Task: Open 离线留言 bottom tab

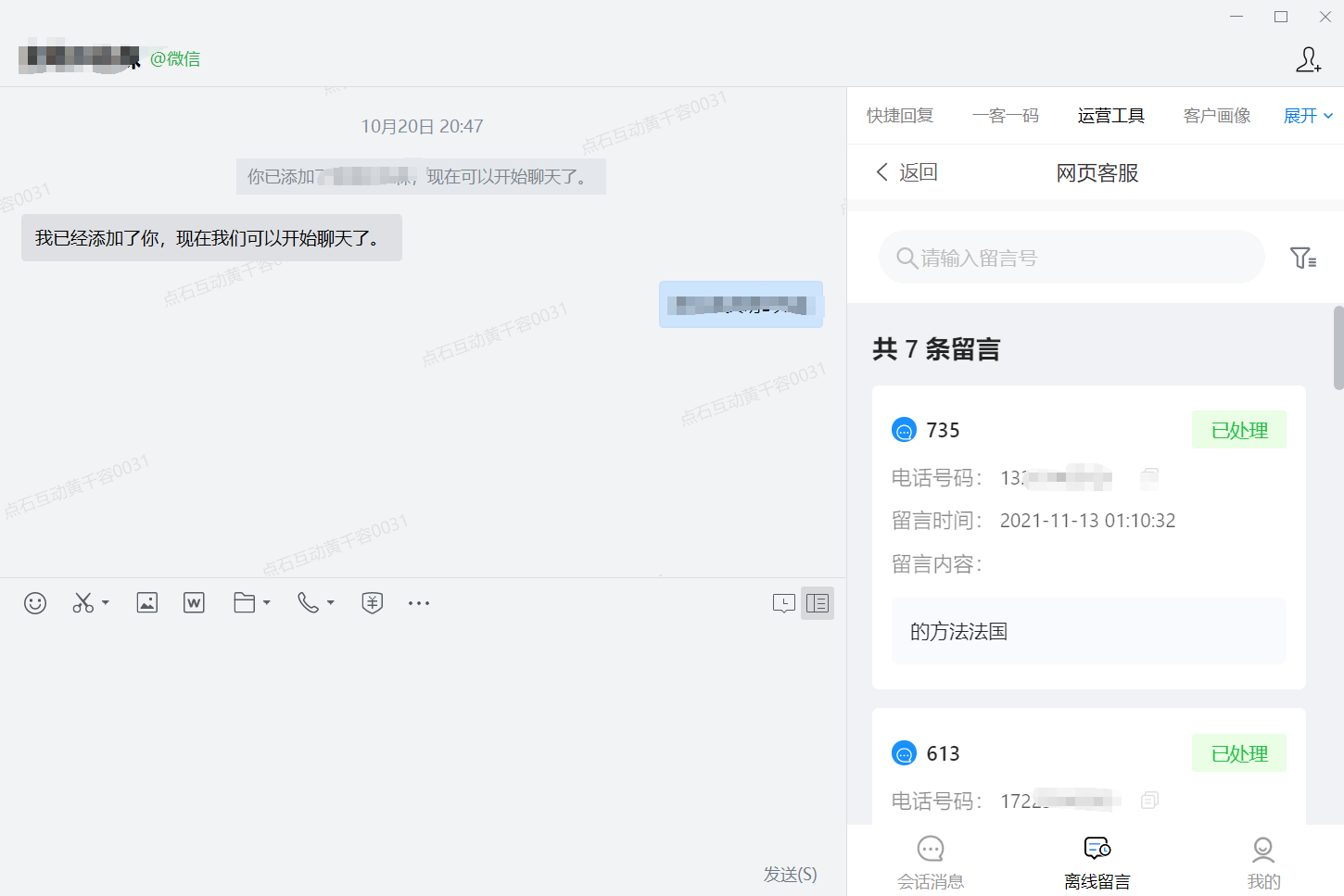Action: click(1097, 863)
